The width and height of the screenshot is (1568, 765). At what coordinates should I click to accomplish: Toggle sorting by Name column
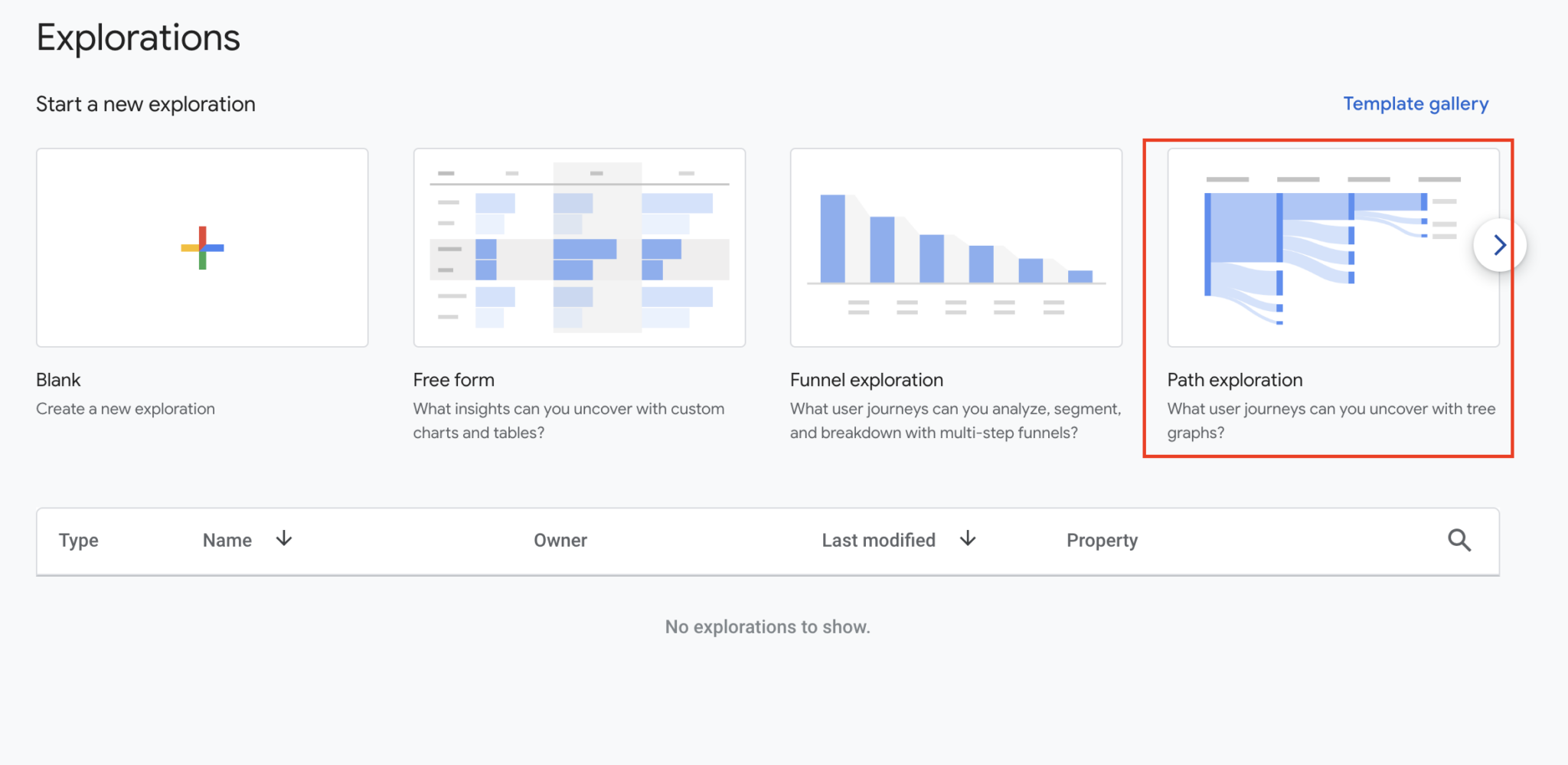tap(227, 539)
